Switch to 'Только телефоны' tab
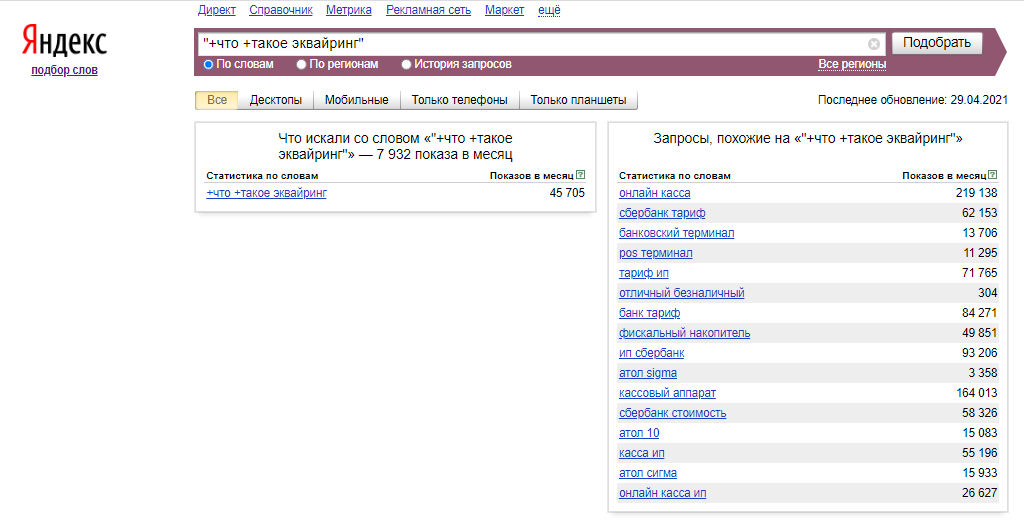This screenshot has width=1024, height=522. click(459, 100)
